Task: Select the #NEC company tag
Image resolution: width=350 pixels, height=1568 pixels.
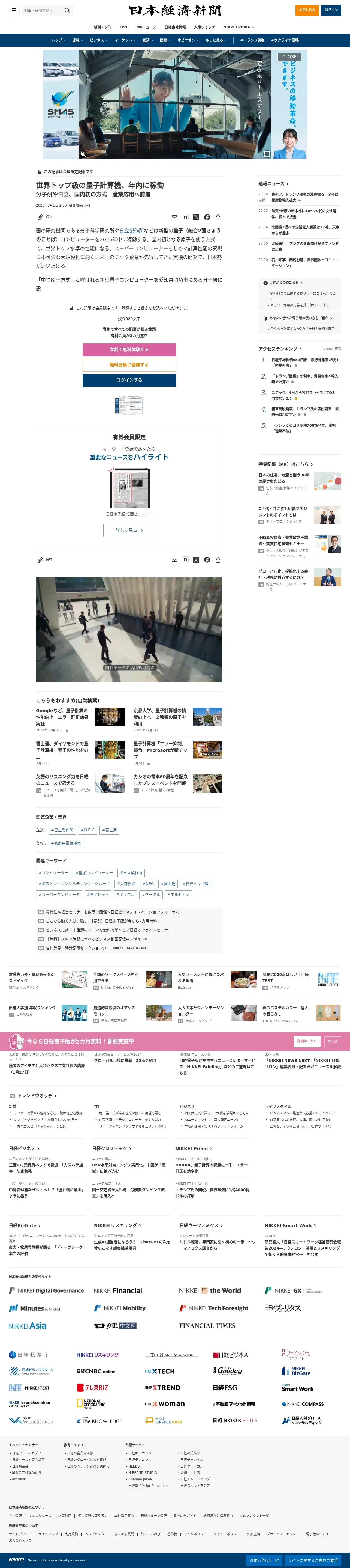Action: coord(87,830)
